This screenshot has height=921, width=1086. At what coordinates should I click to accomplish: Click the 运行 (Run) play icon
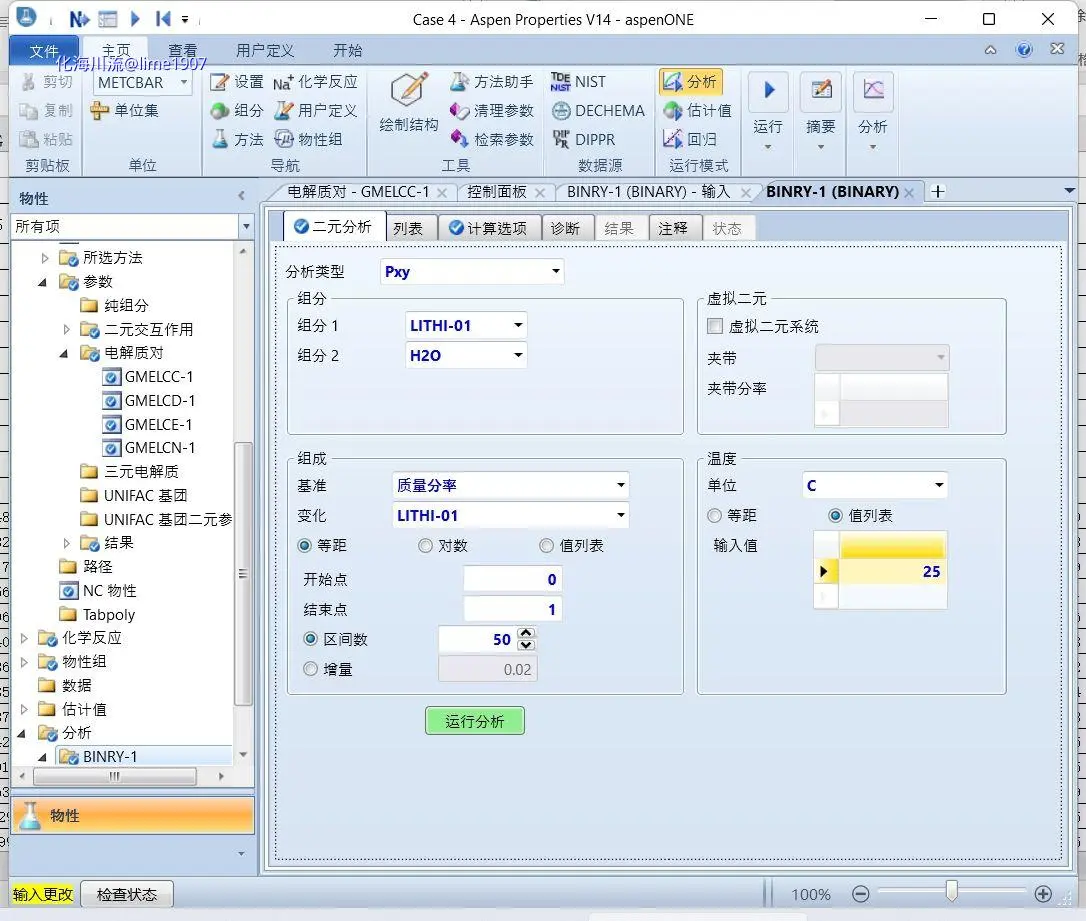[768, 91]
